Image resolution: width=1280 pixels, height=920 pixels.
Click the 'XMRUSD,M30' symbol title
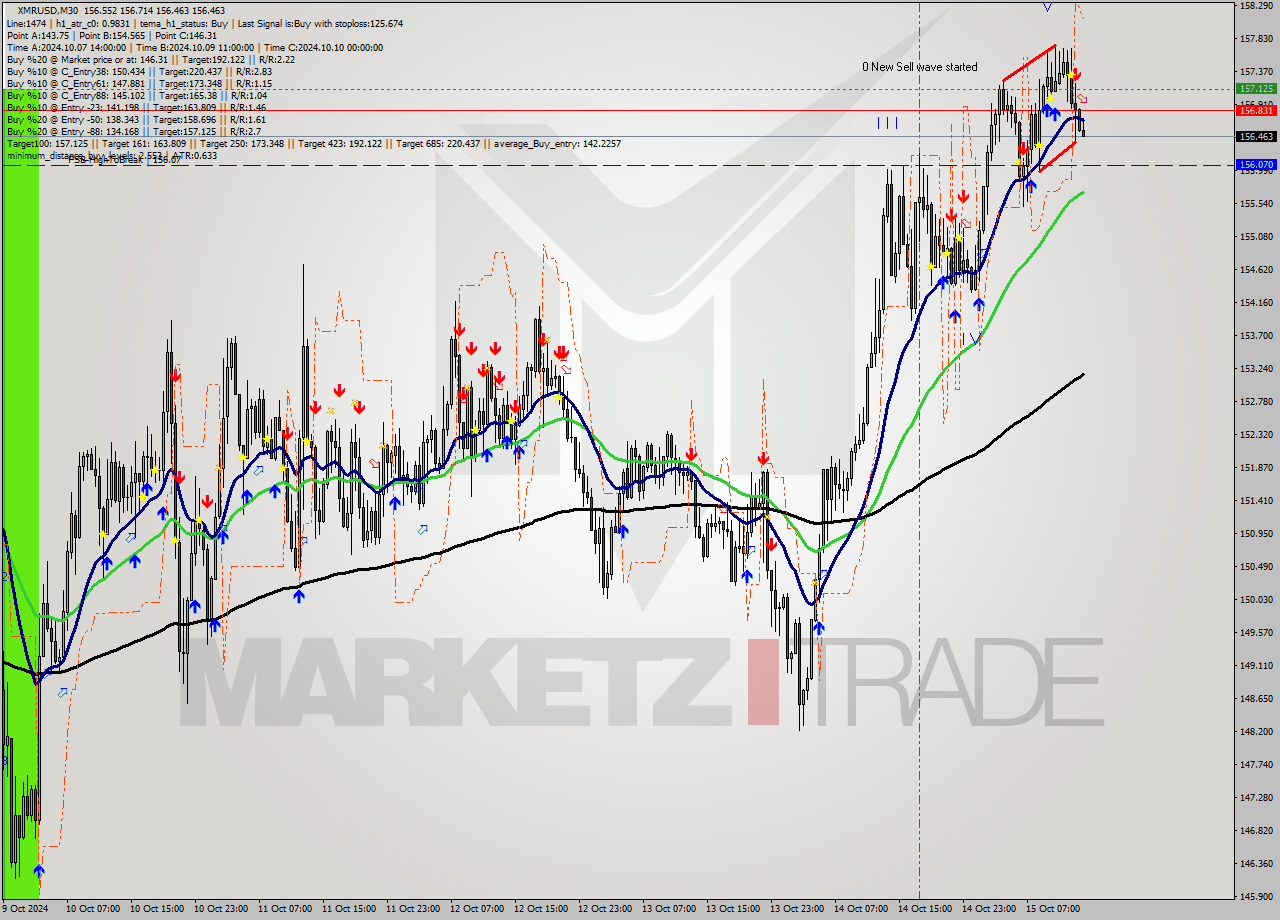(x=50, y=11)
